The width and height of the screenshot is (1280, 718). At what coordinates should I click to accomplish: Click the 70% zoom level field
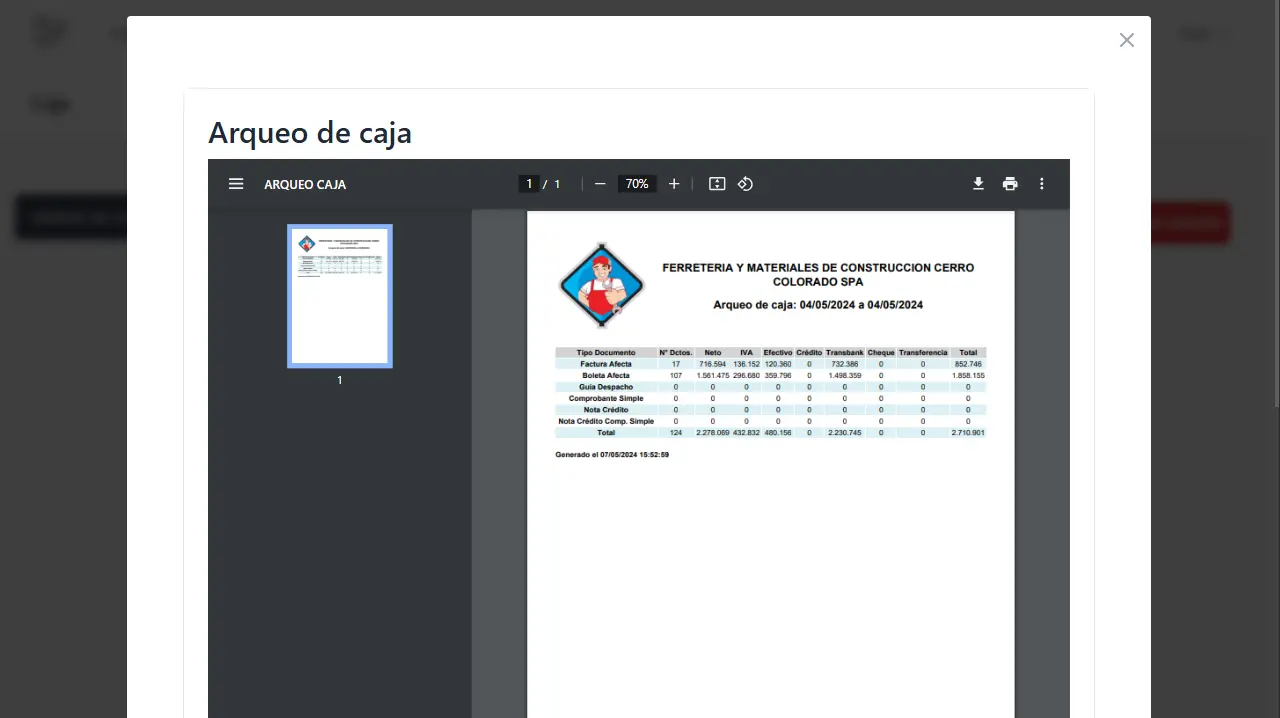point(637,184)
